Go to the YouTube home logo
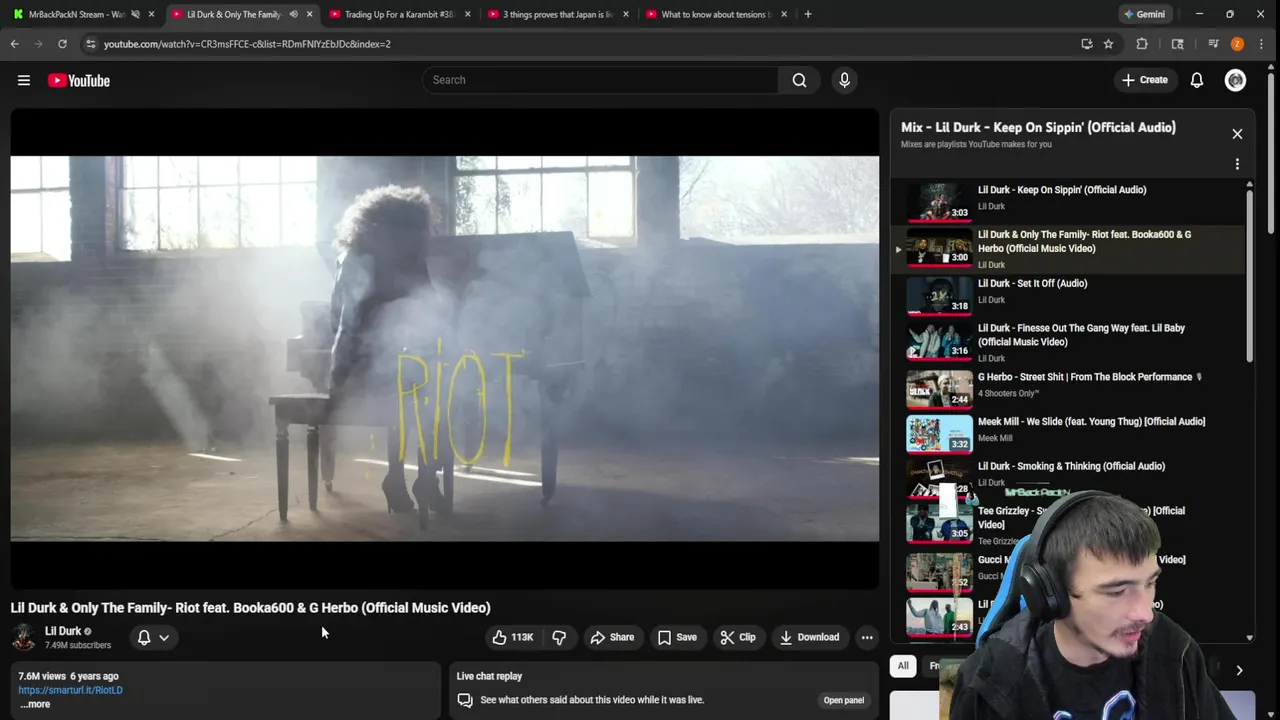Image resolution: width=1280 pixels, height=720 pixels. pyautogui.click(x=78, y=80)
